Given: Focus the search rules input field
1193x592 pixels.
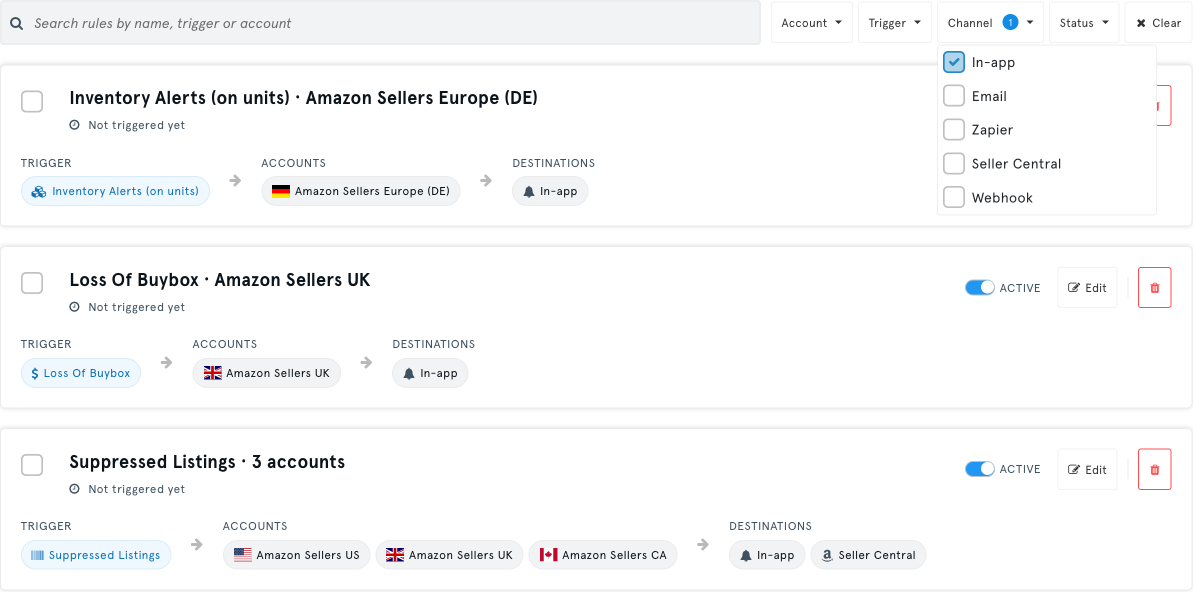Looking at the screenshot, I should [380, 23].
